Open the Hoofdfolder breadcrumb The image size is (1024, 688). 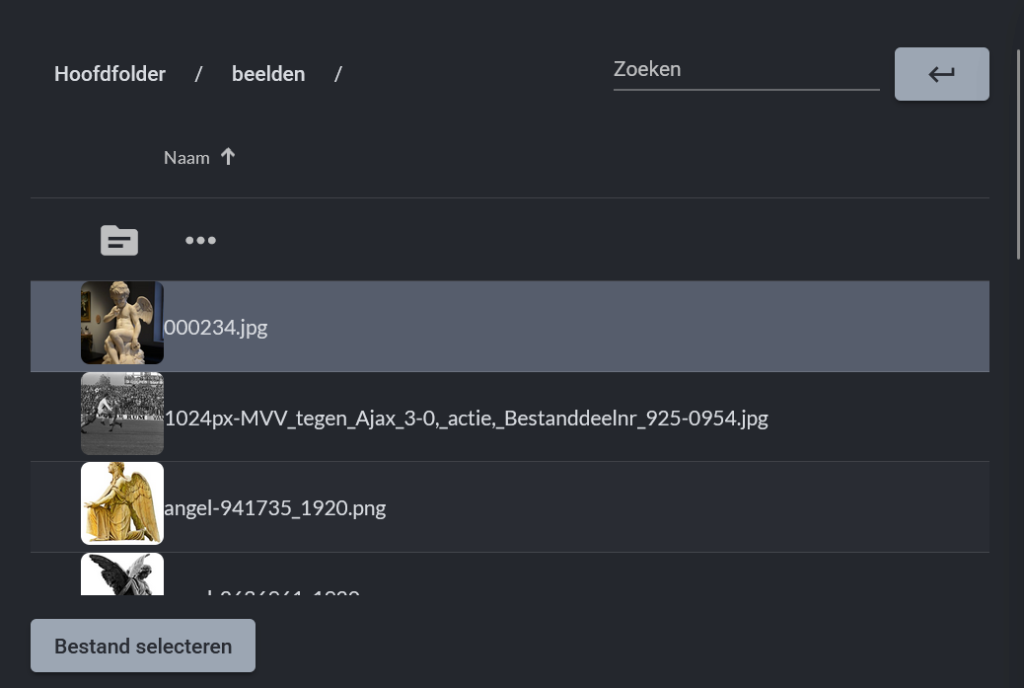tap(110, 74)
